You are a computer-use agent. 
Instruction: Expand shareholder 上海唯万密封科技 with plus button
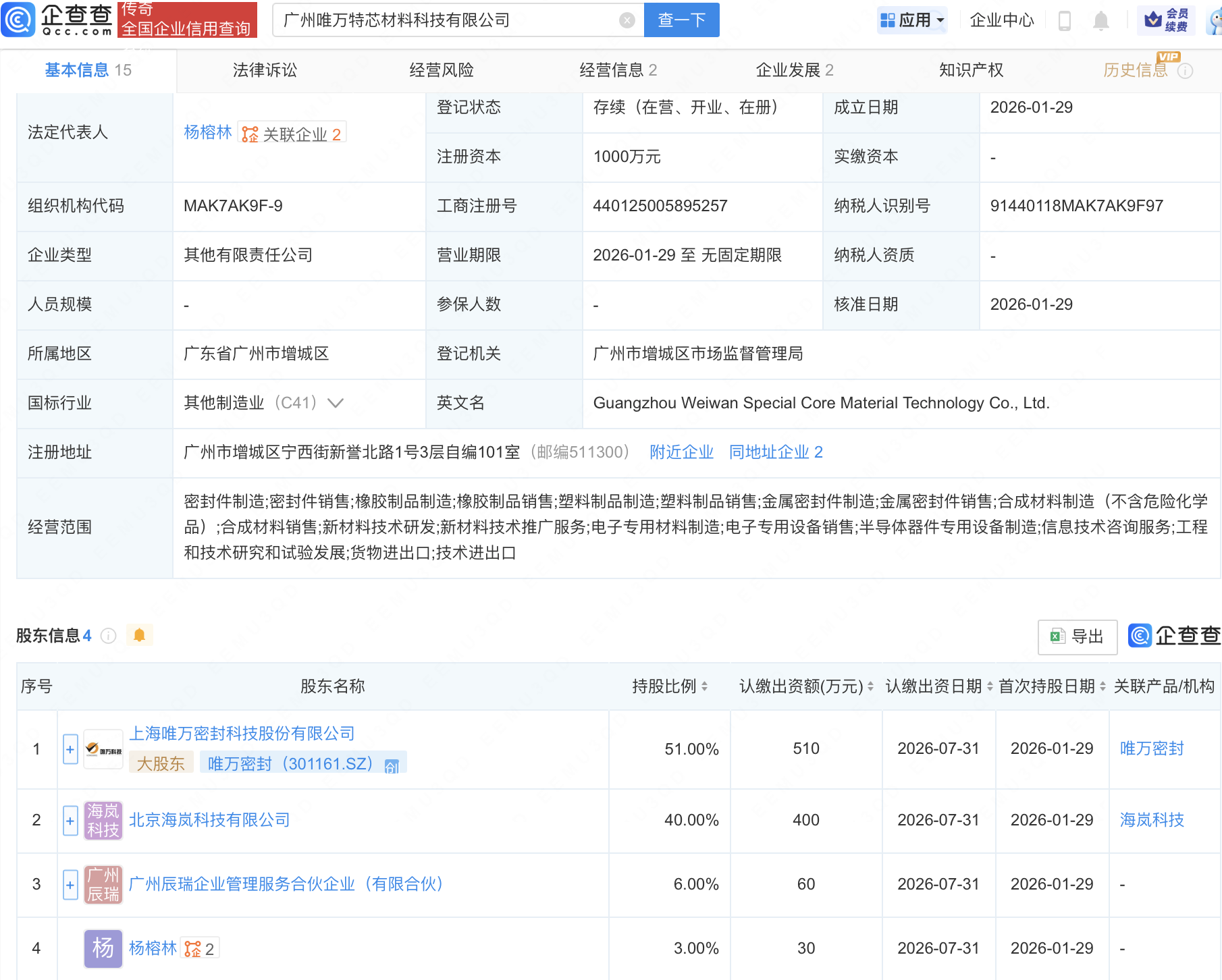point(70,749)
